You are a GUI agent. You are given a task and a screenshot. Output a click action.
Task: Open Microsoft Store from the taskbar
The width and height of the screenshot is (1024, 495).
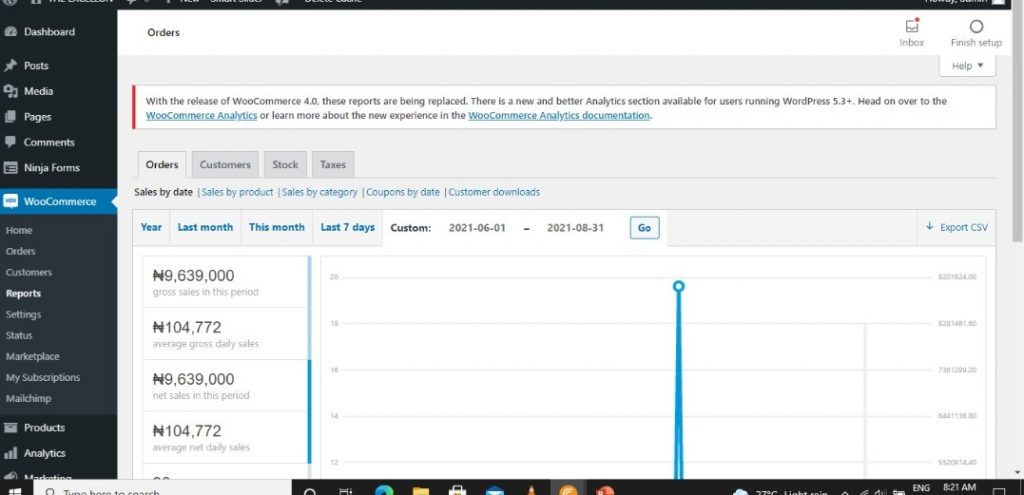458,489
